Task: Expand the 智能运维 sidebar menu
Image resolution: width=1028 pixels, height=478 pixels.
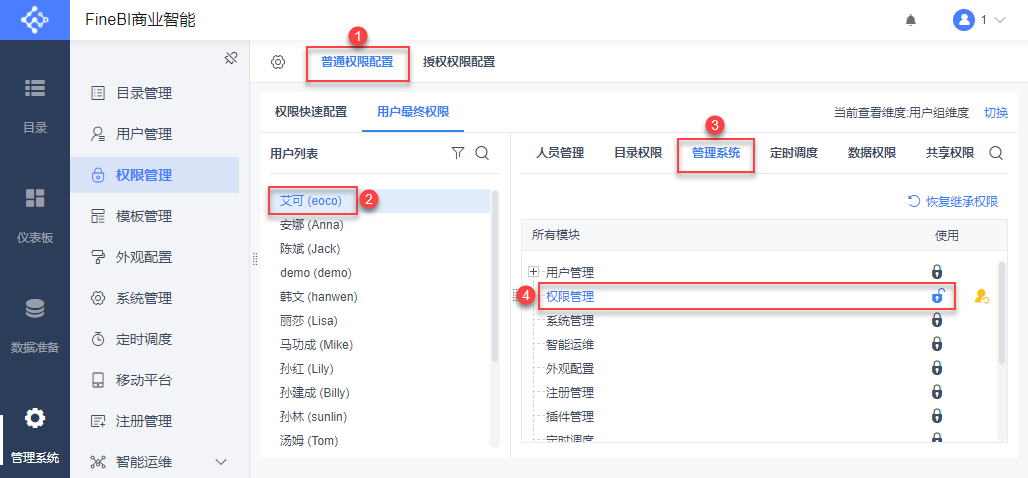Action: click(221, 462)
